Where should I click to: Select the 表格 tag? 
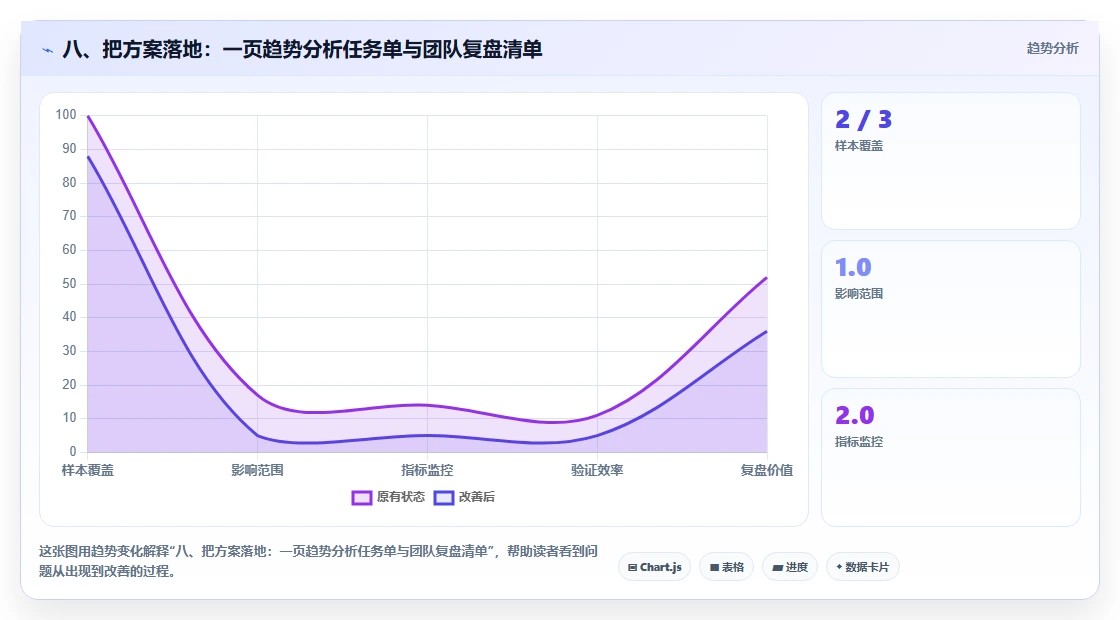726,567
